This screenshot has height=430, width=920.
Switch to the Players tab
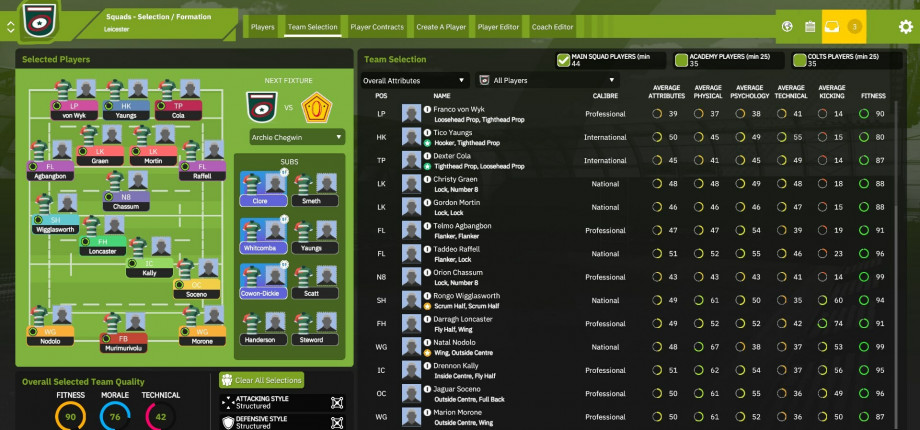(262, 27)
